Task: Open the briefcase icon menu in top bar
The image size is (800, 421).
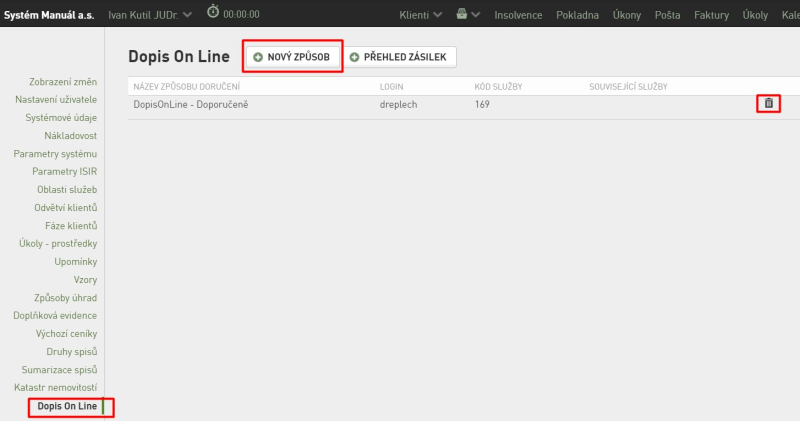Action: (468, 14)
